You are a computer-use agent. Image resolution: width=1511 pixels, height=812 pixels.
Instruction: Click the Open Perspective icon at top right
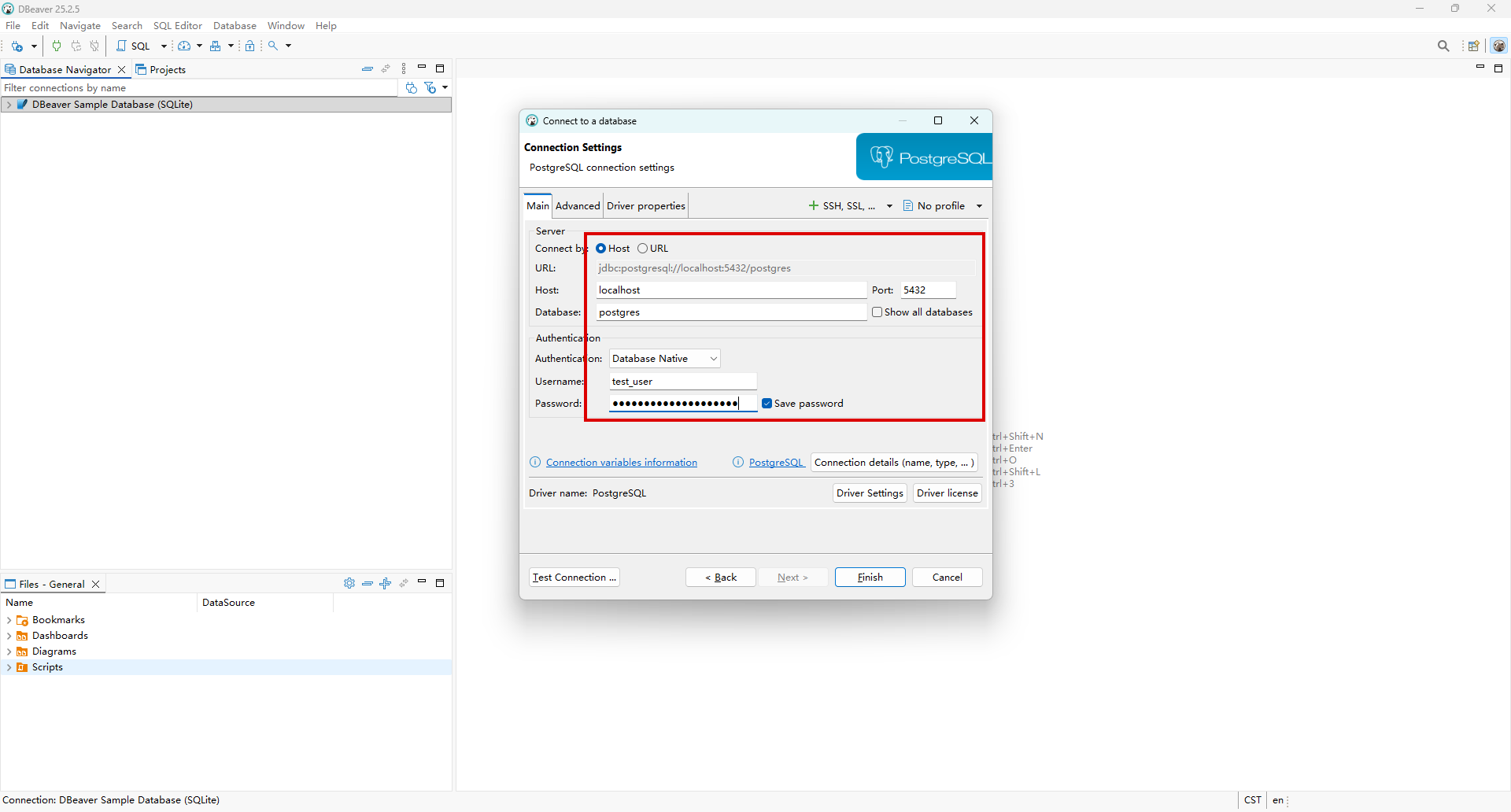click(x=1473, y=46)
